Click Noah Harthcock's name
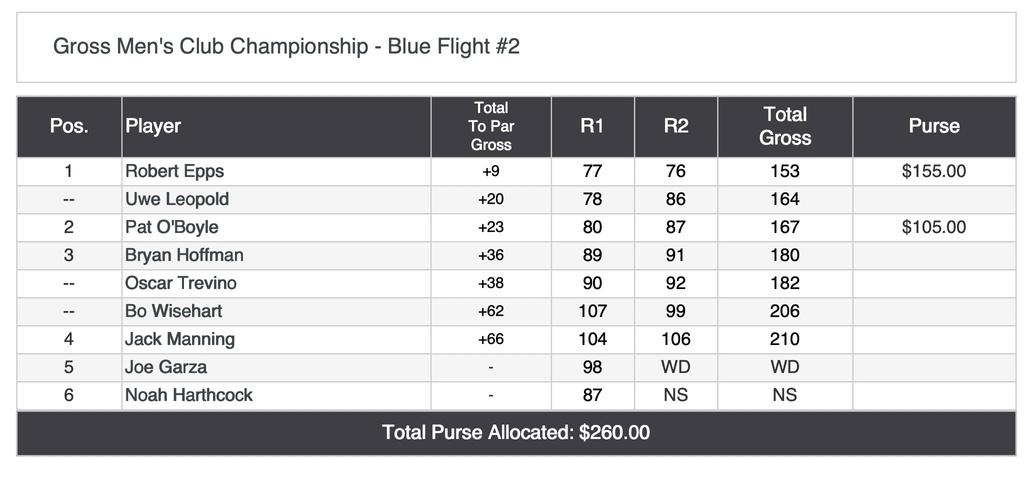This screenshot has width=1033, height=481. click(189, 395)
